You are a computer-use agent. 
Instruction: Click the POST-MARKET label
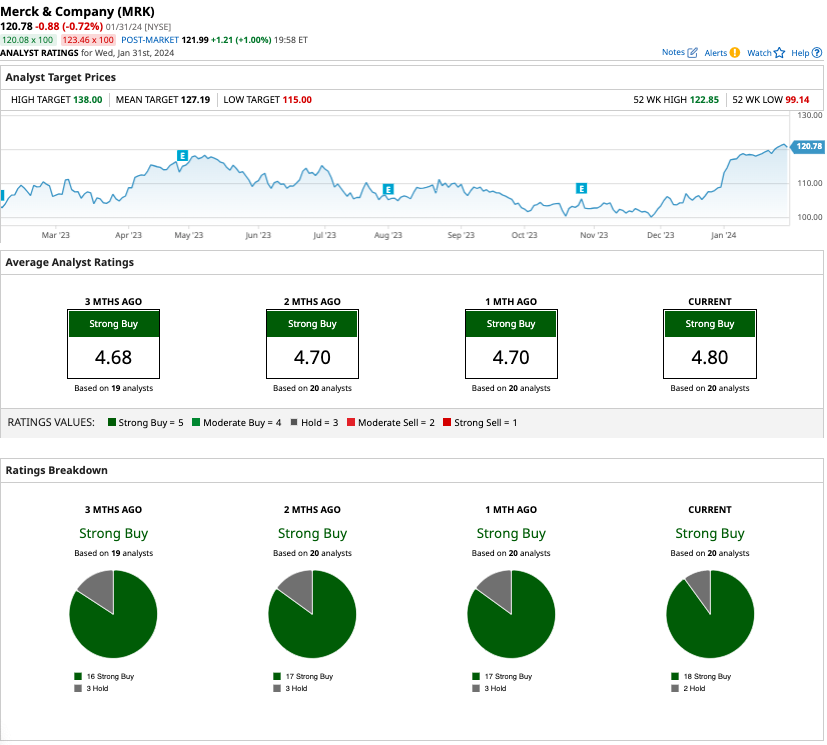[150, 40]
